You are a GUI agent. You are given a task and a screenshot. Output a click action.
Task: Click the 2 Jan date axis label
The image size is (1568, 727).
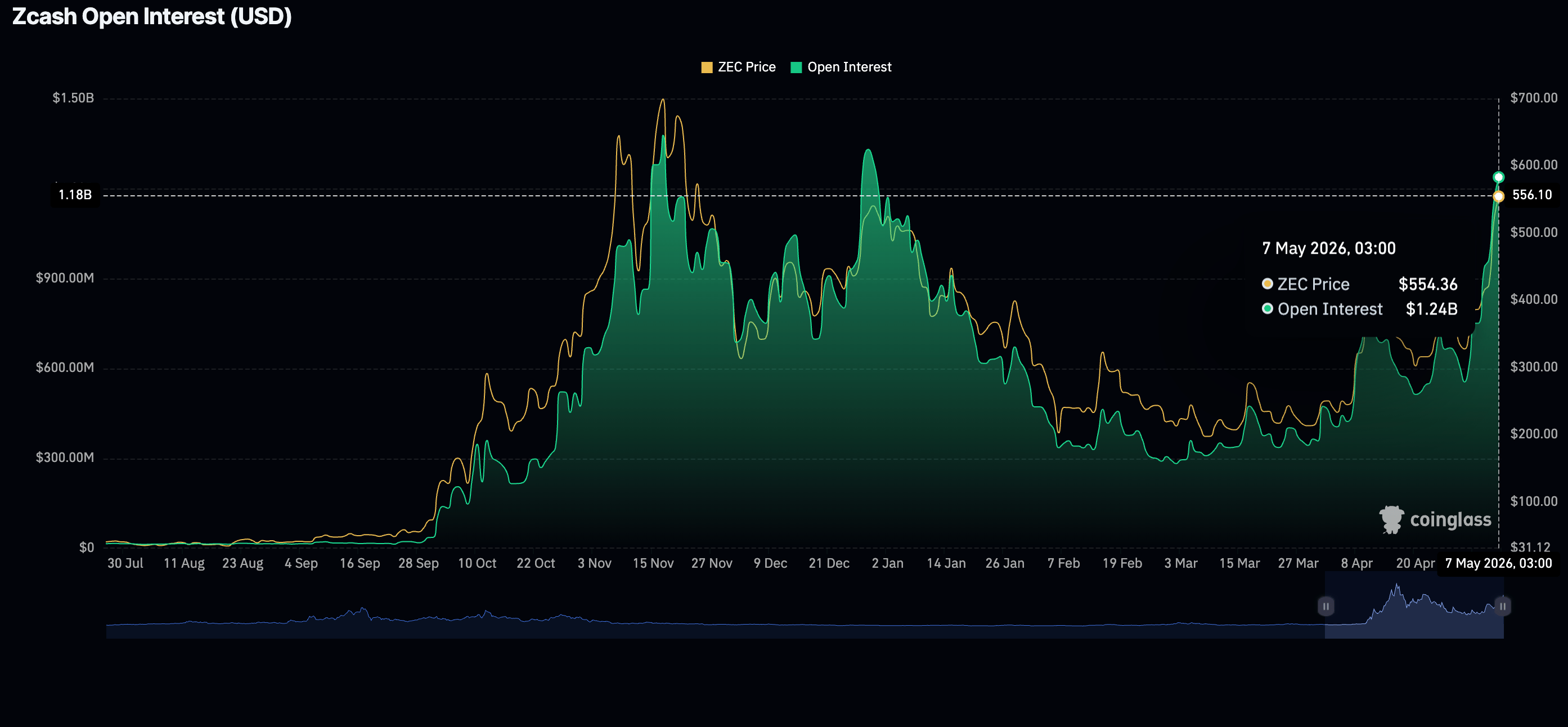tap(887, 563)
